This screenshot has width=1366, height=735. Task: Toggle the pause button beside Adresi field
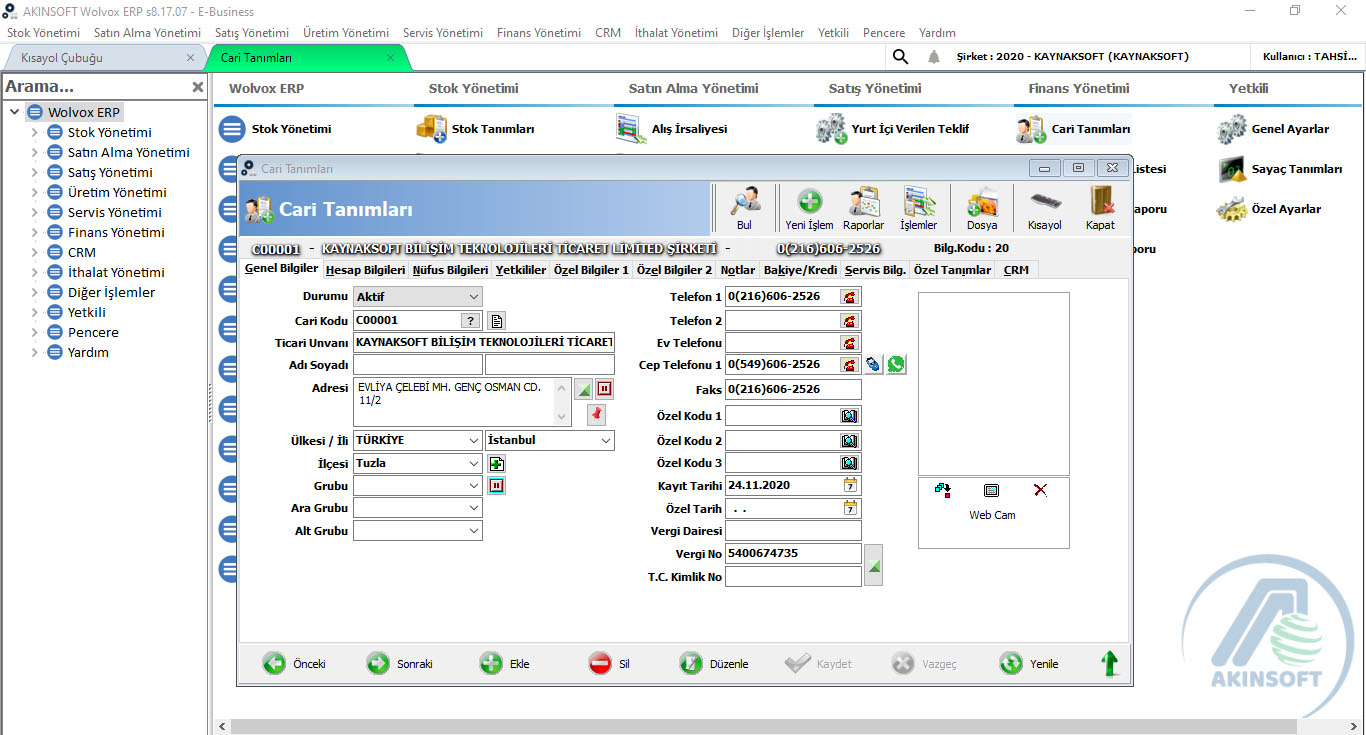click(604, 388)
